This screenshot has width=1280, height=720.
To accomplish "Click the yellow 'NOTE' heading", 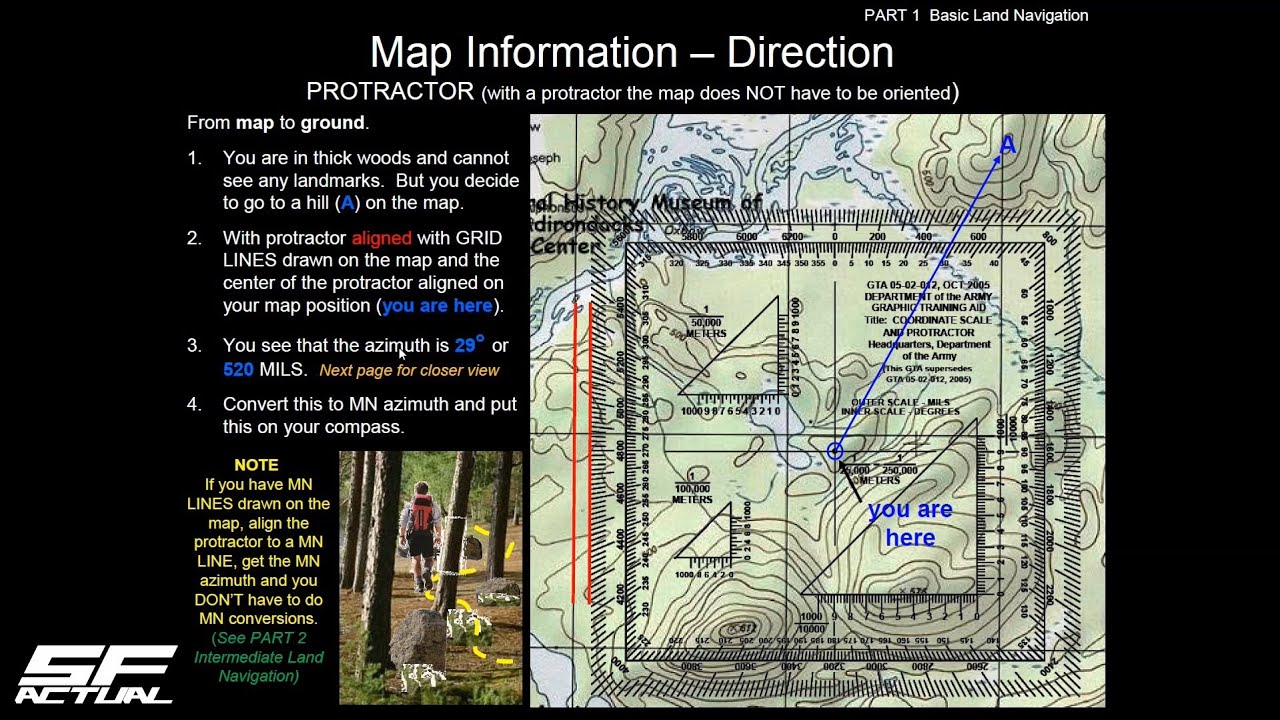I will [256, 465].
